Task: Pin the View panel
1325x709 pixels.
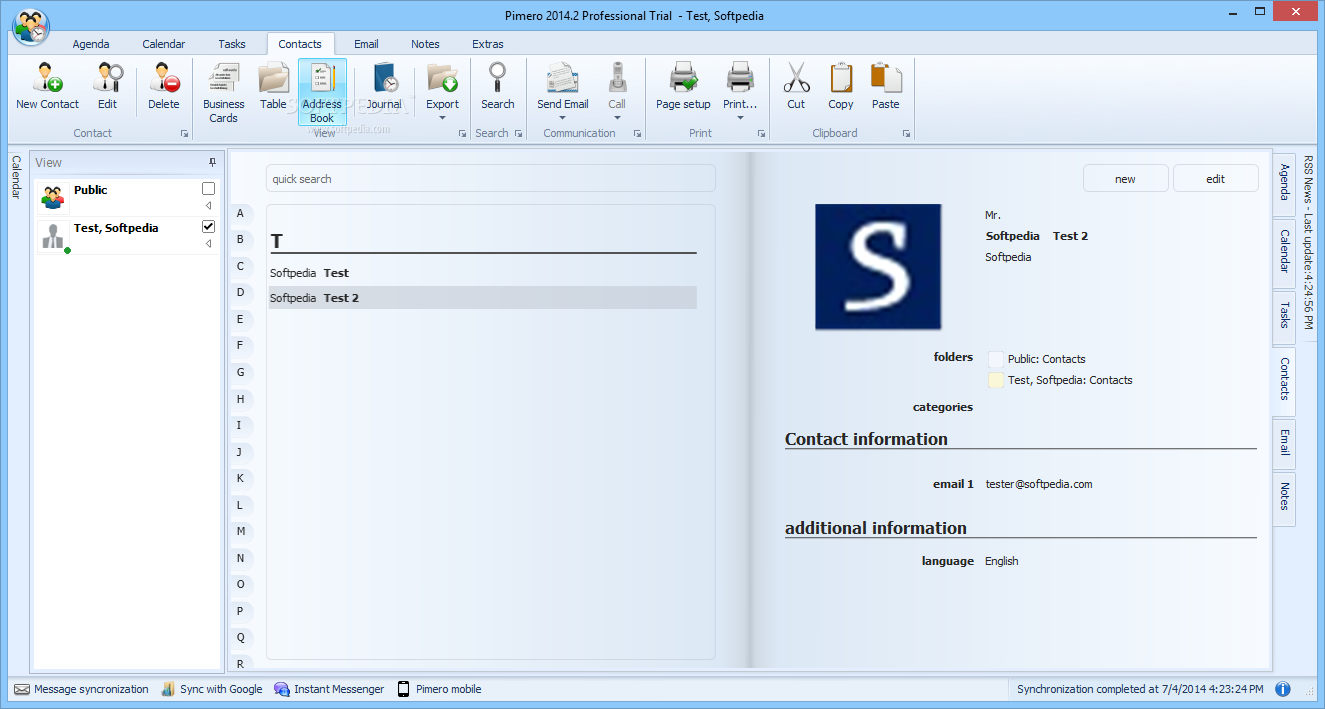Action: pos(212,162)
